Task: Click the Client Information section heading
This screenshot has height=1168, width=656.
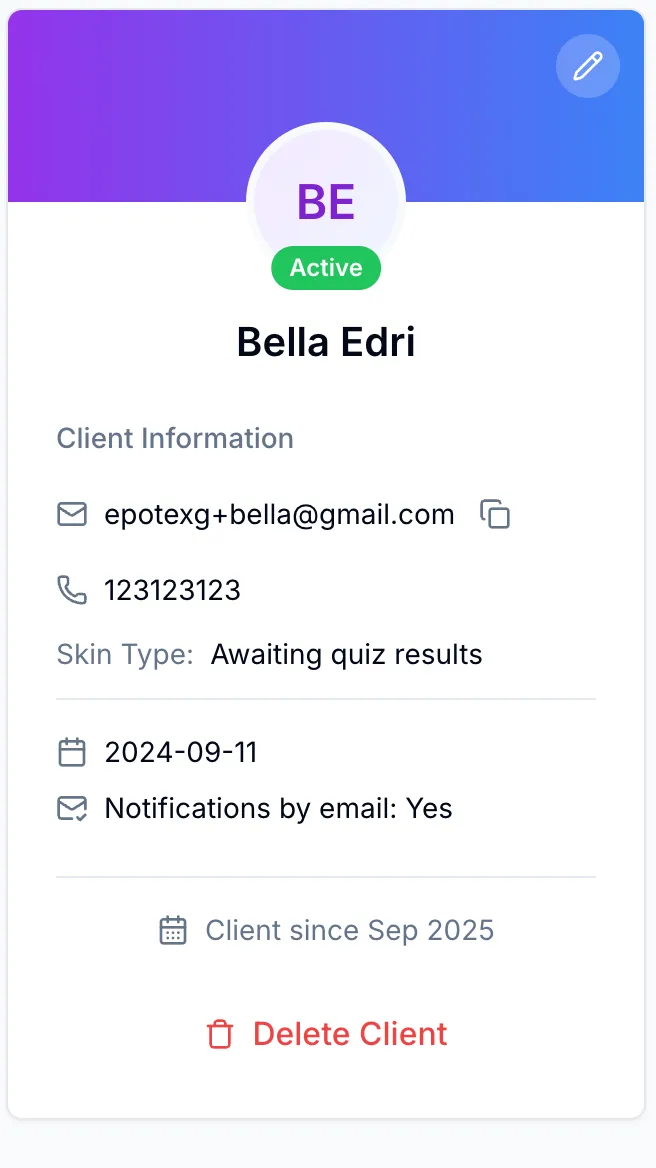Action: pos(175,438)
